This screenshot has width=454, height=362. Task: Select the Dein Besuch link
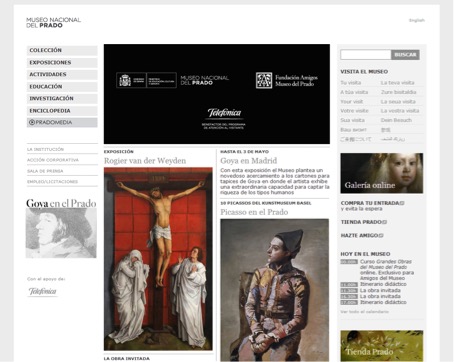396,120
